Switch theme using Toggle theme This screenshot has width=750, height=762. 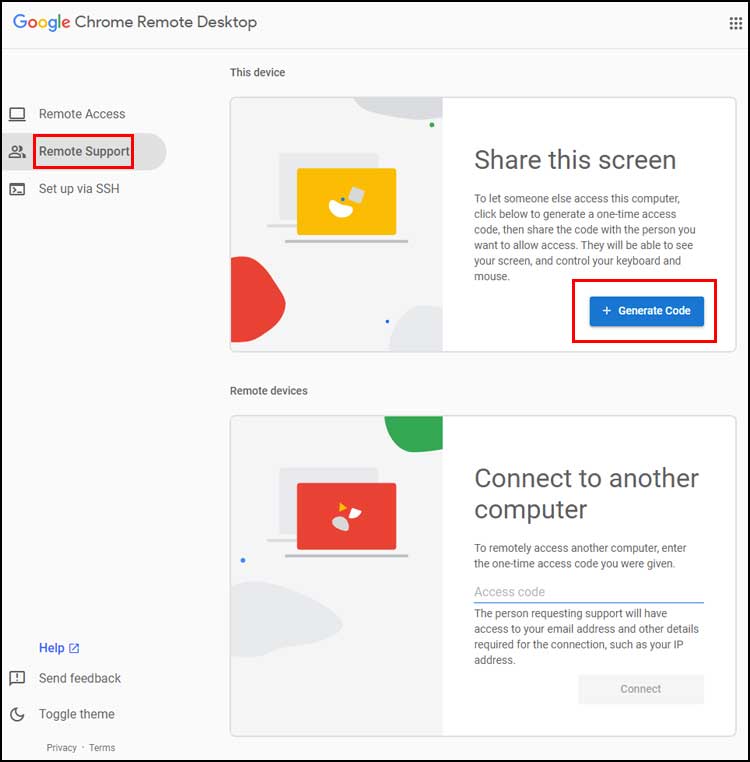coord(77,714)
